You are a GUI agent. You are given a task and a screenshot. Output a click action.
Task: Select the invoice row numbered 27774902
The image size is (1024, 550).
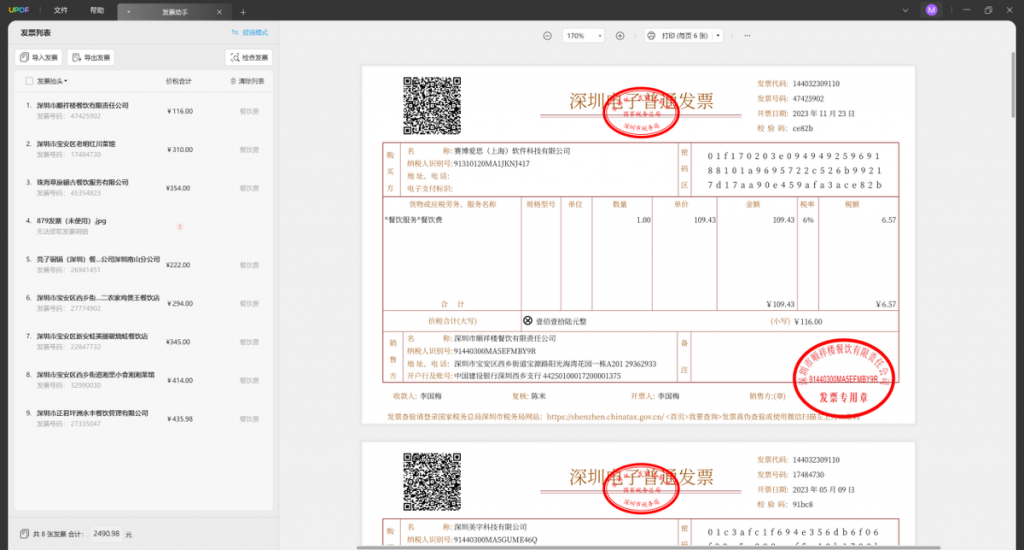(144, 303)
